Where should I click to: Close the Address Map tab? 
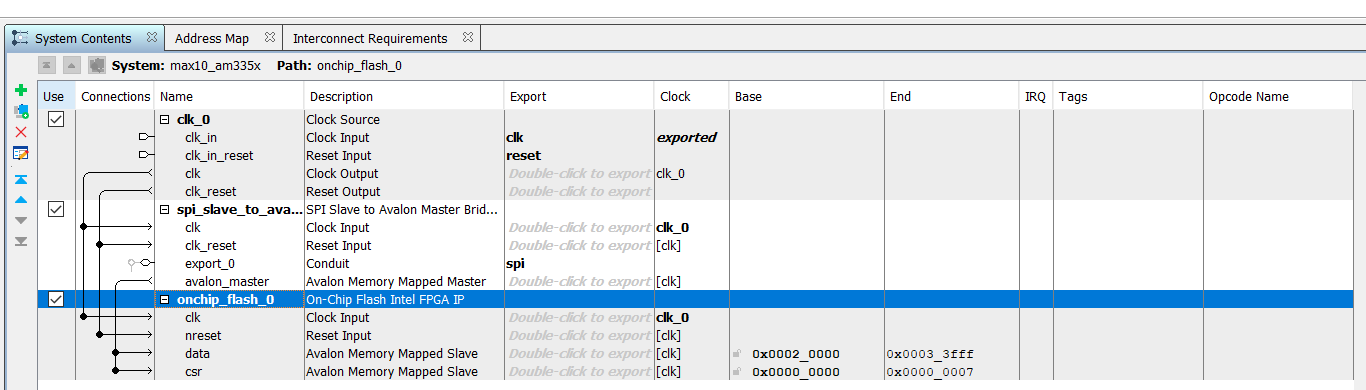point(270,38)
